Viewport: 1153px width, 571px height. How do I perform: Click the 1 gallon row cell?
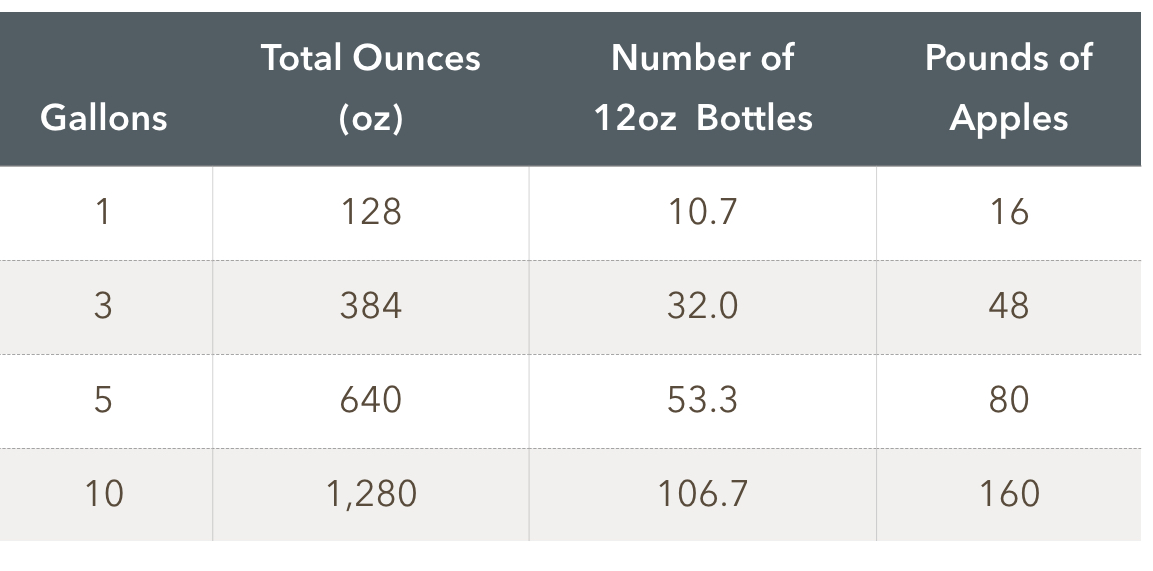point(103,212)
